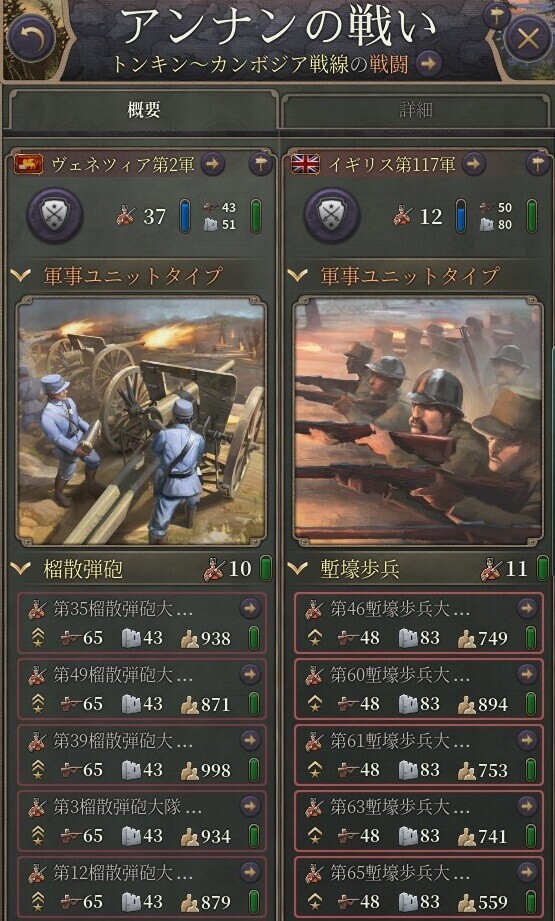555x921 pixels.
Task: Collapse the 榴散弾砲 unit list
Action: 21,569
